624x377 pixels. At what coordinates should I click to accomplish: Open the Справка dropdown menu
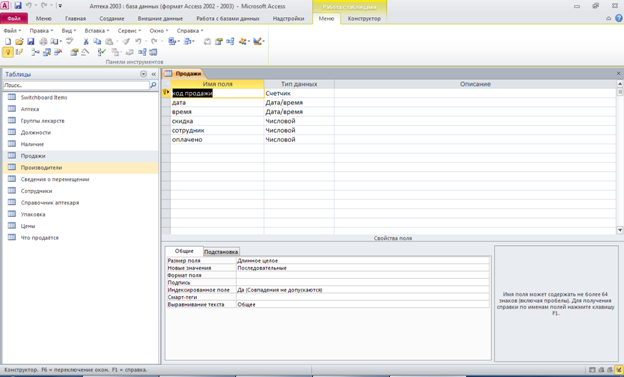pos(190,31)
